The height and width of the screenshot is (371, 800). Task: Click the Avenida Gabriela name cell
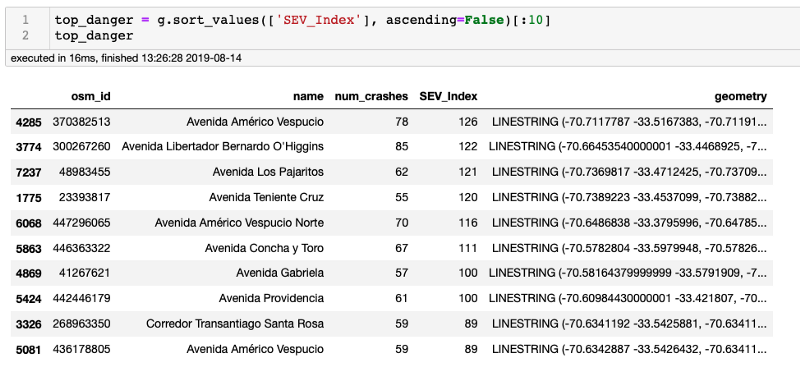pos(280,273)
